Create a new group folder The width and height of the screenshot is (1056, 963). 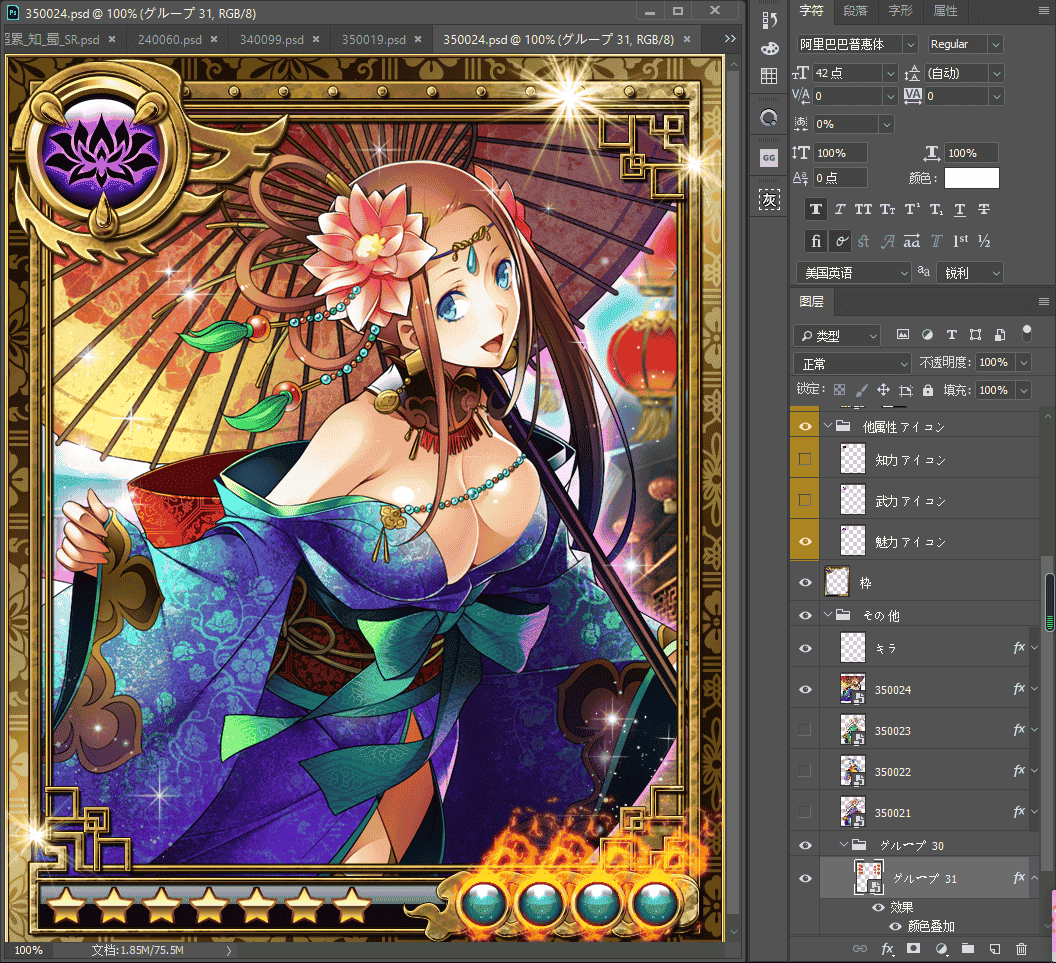968,949
